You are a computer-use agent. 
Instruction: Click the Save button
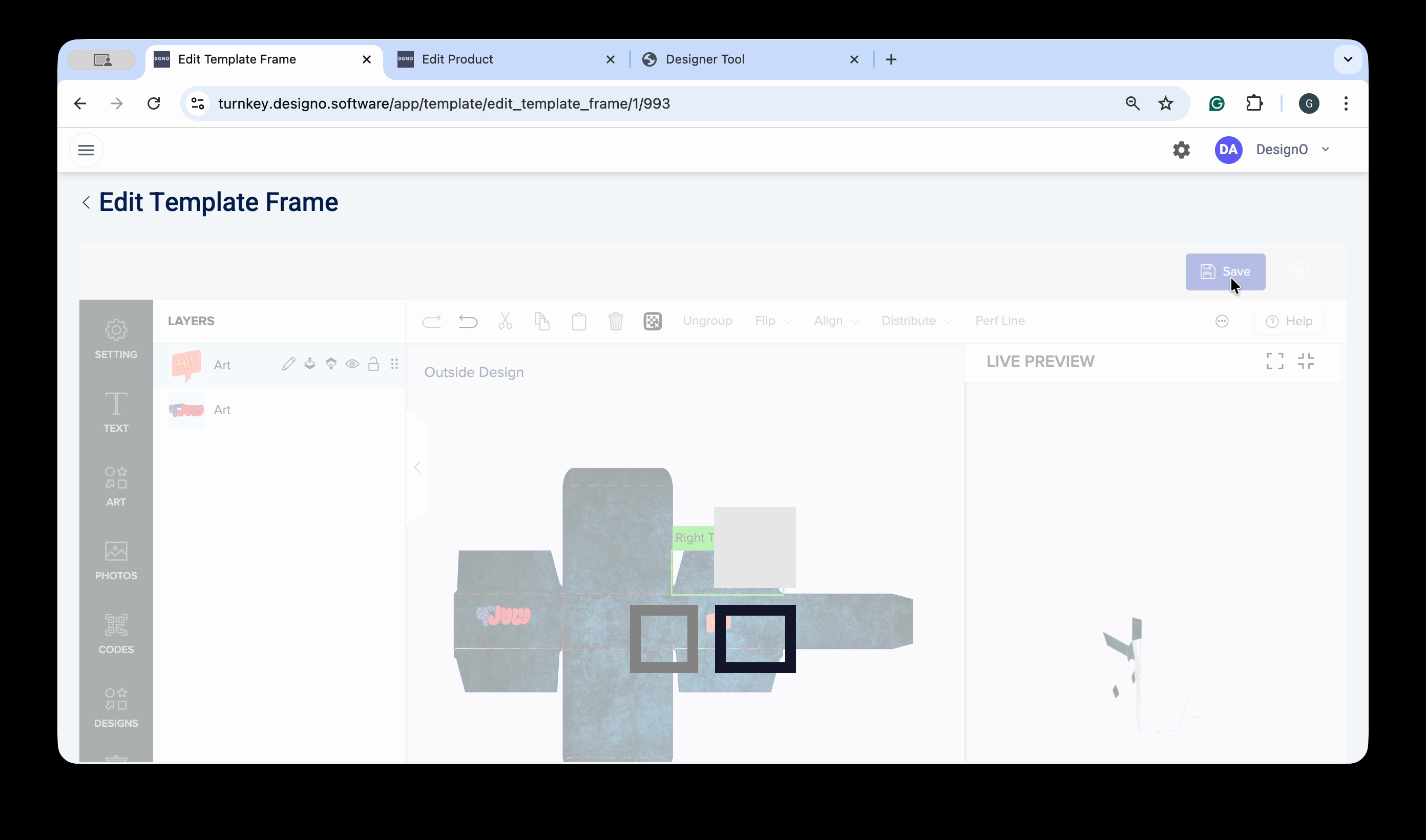pos(1225,271)
